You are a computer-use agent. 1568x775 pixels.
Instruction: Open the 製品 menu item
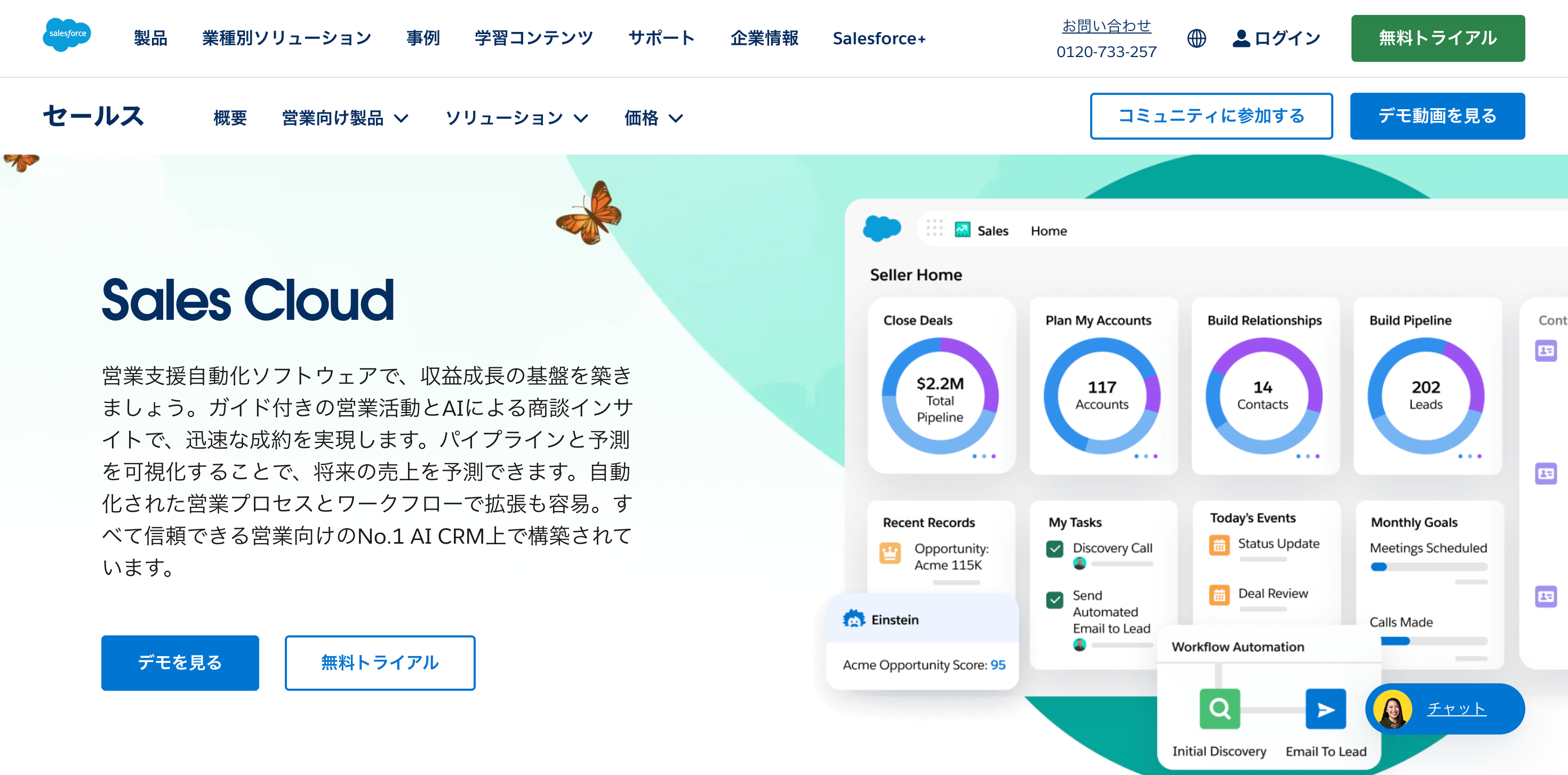(x=150, y=38)
